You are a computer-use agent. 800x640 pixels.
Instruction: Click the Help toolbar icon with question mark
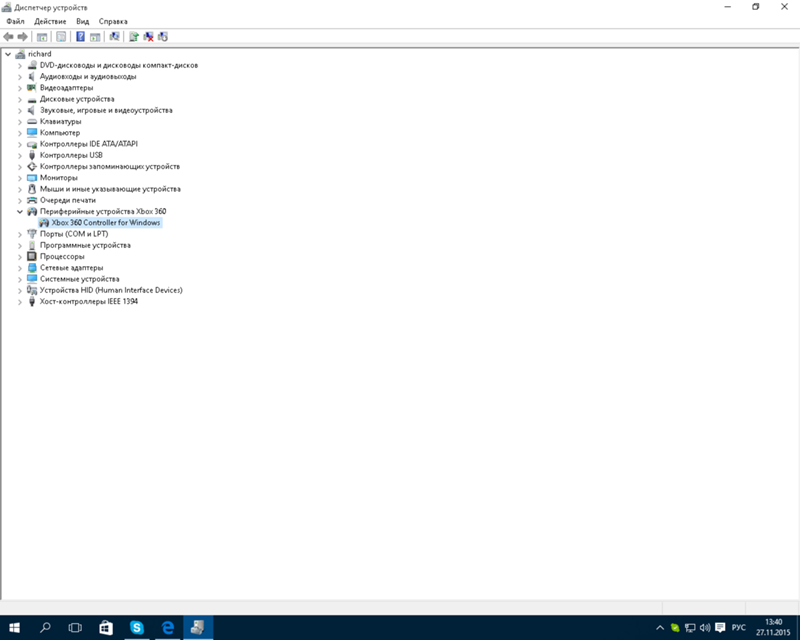(80, 37)
